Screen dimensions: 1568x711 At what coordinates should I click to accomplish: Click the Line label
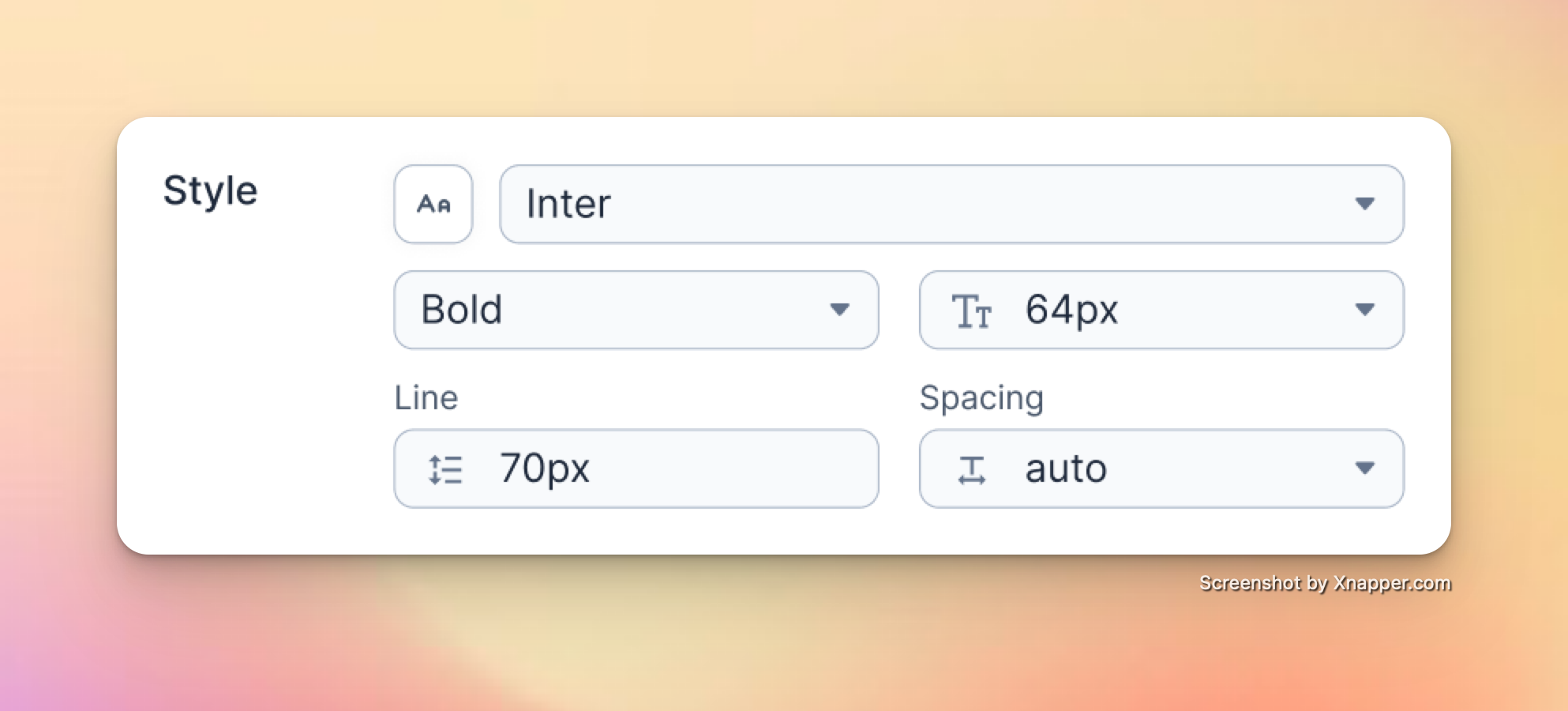pos(426,397)
